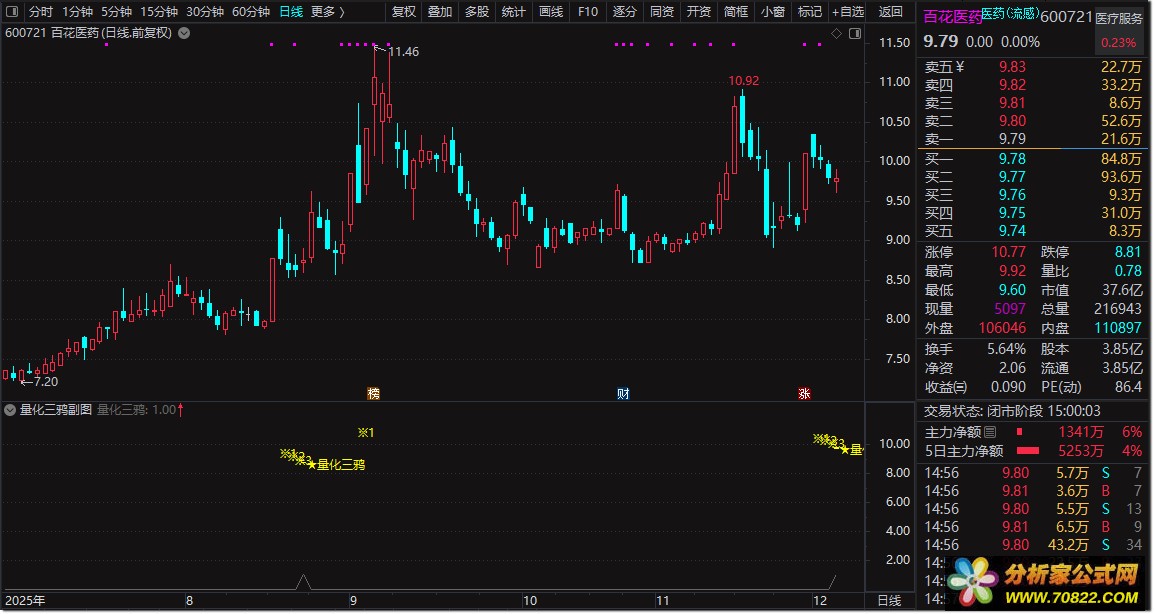
Task: Click the 0.23% sector change badge
Action: click(x=1118, y=43)
